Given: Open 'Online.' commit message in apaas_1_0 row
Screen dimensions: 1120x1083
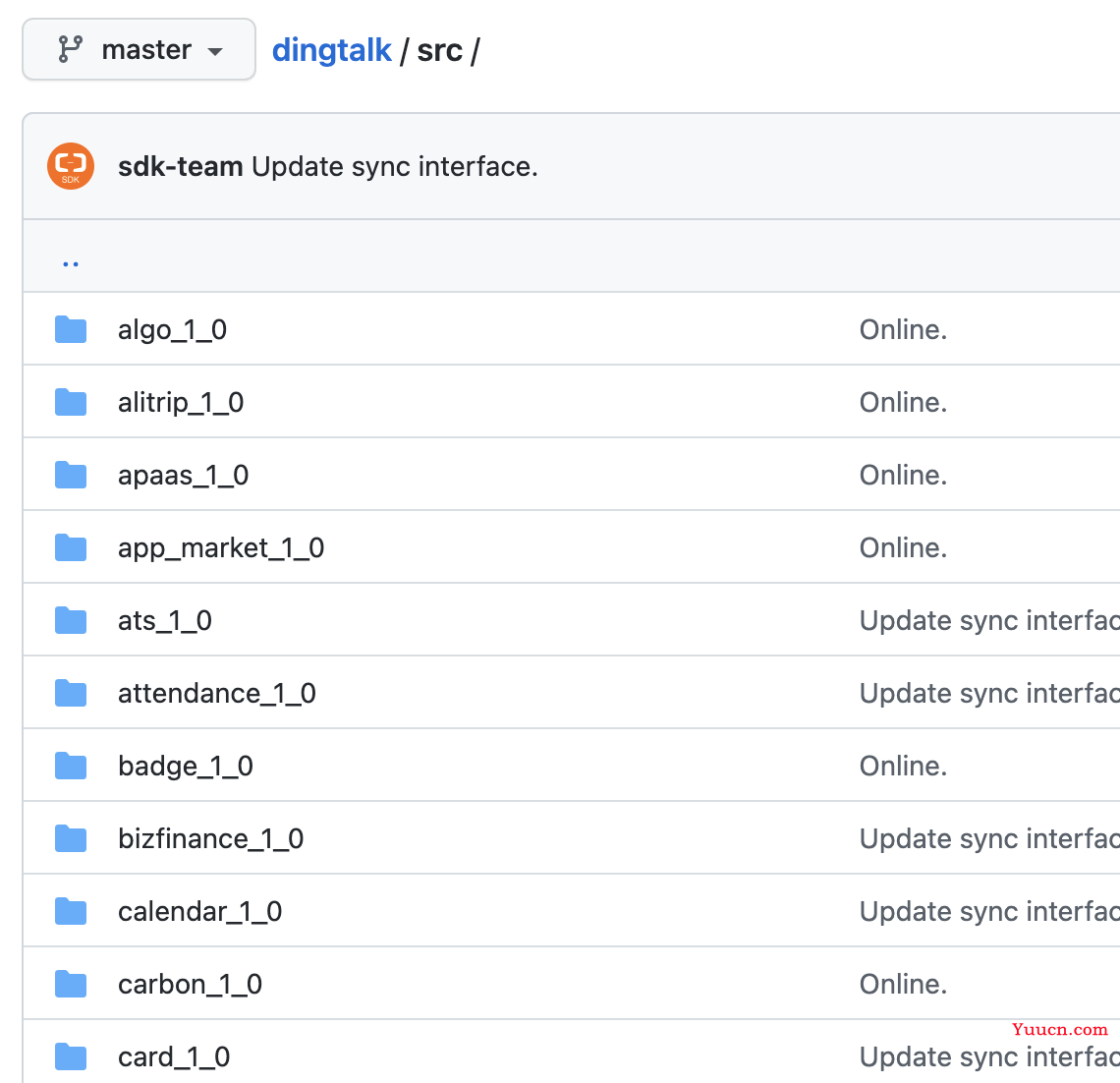Looking at the screenshot, I should pyautogui.click(x=903, y=476).
